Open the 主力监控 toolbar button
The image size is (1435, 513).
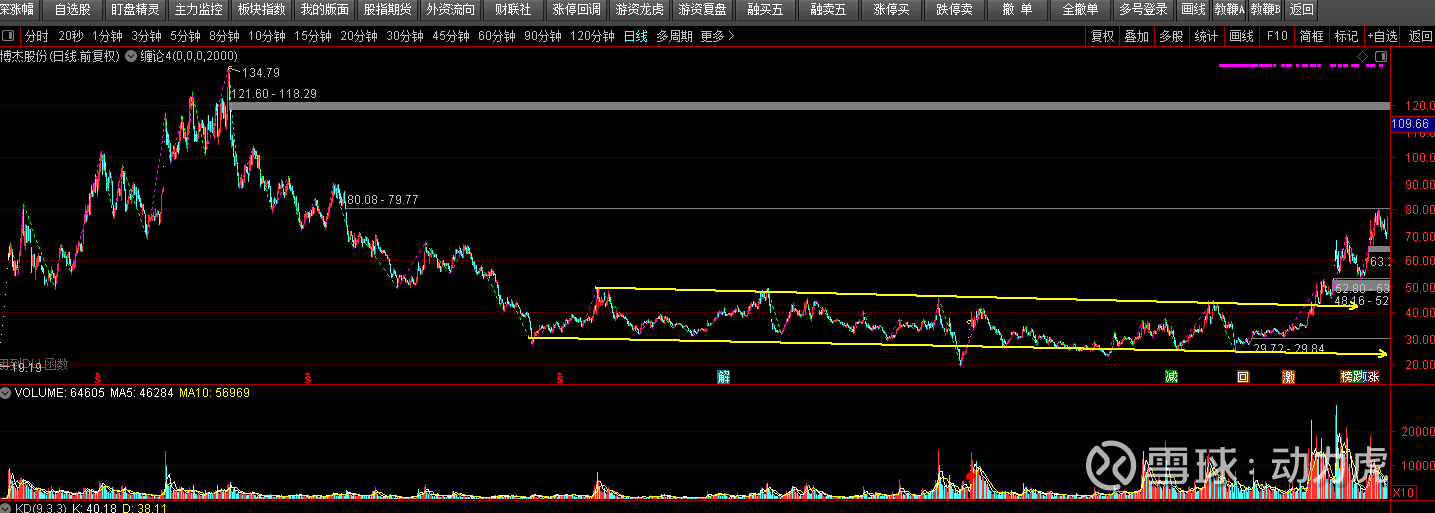pyautogui.click(x=198, y=10)
